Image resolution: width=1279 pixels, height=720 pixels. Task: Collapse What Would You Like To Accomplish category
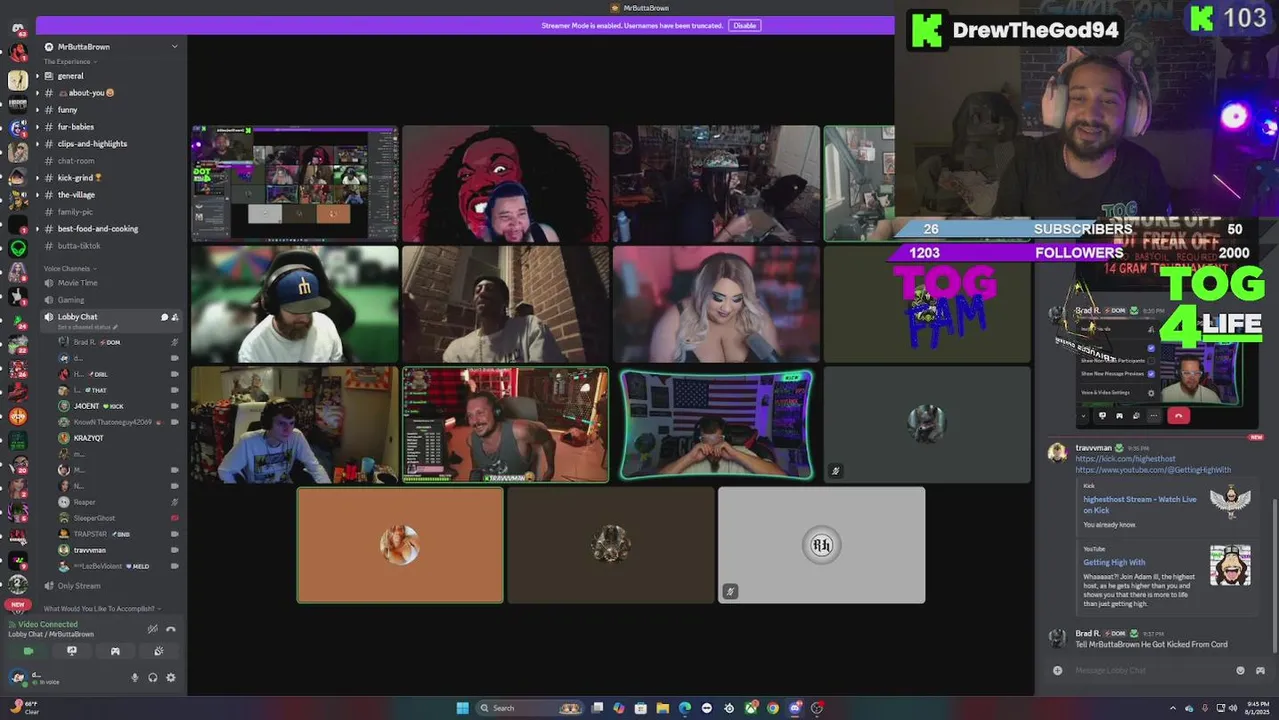pyautogui.click(x=101, y=608)
